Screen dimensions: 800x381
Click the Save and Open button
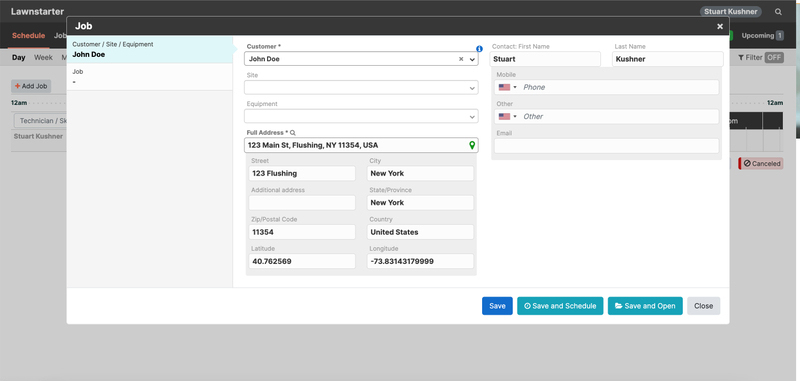coord(644,306)
